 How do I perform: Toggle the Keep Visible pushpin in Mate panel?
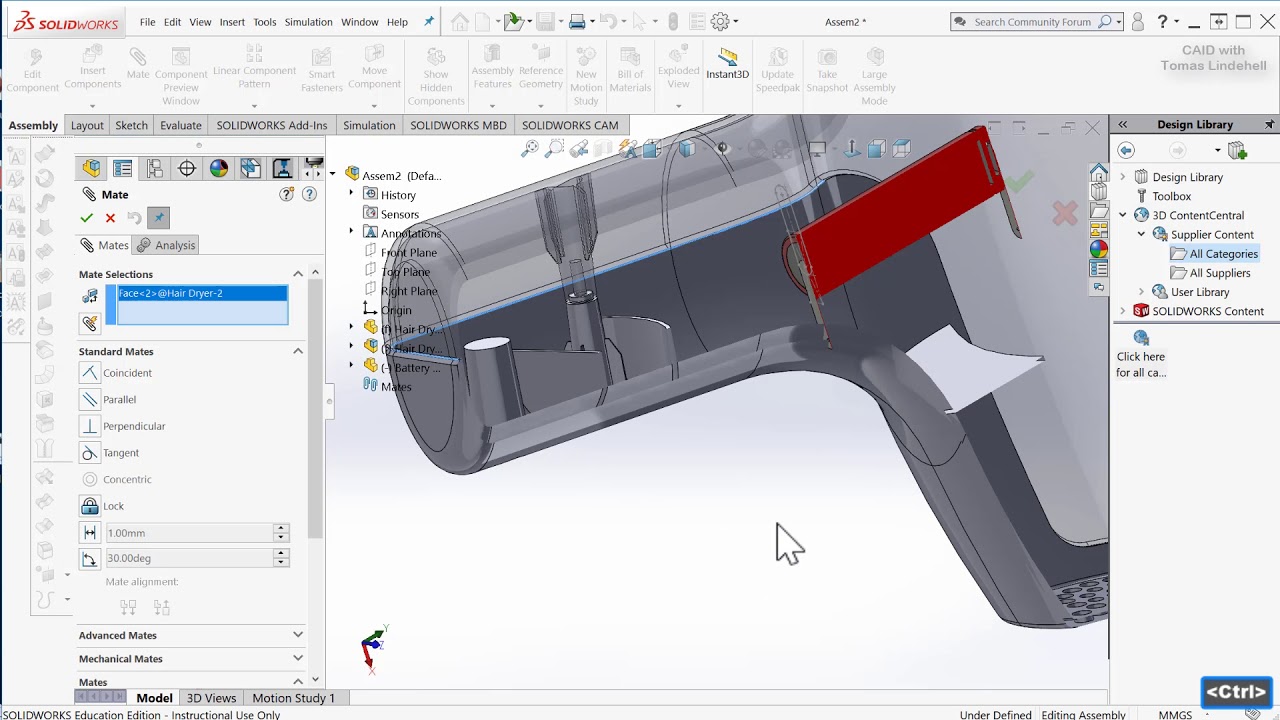pos(158,218)
